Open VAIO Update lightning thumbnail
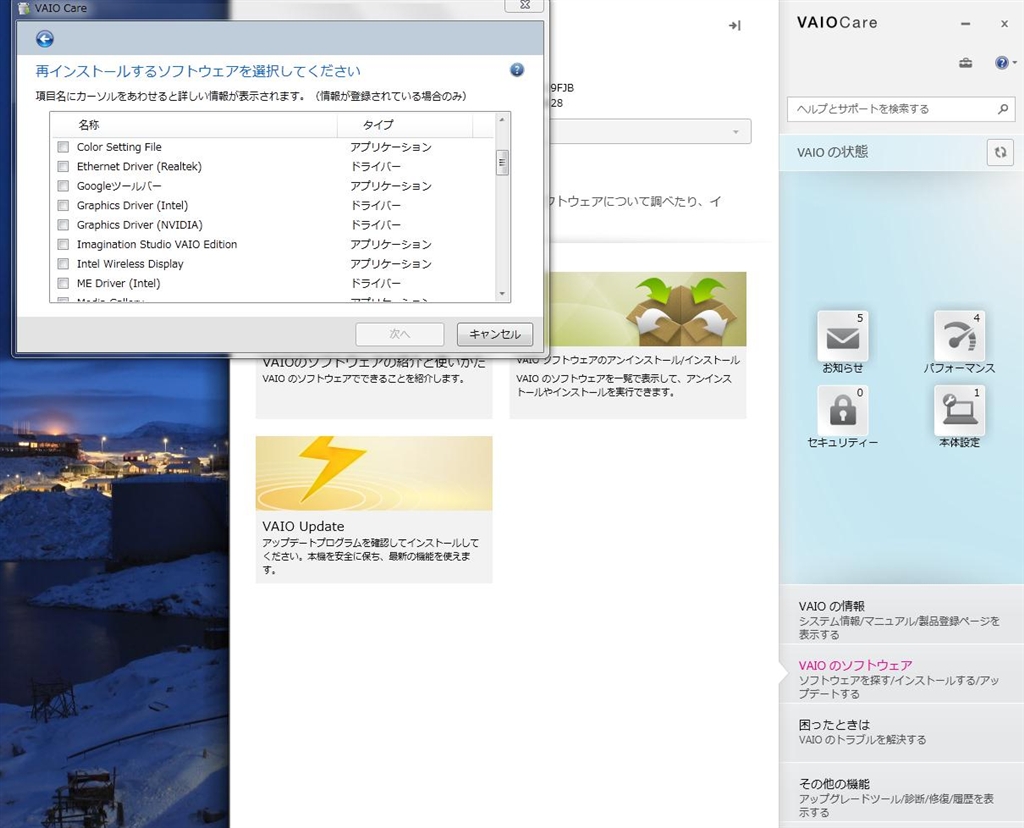The width and height of the screenshot is (1024, 828). (x=374, y=473)
